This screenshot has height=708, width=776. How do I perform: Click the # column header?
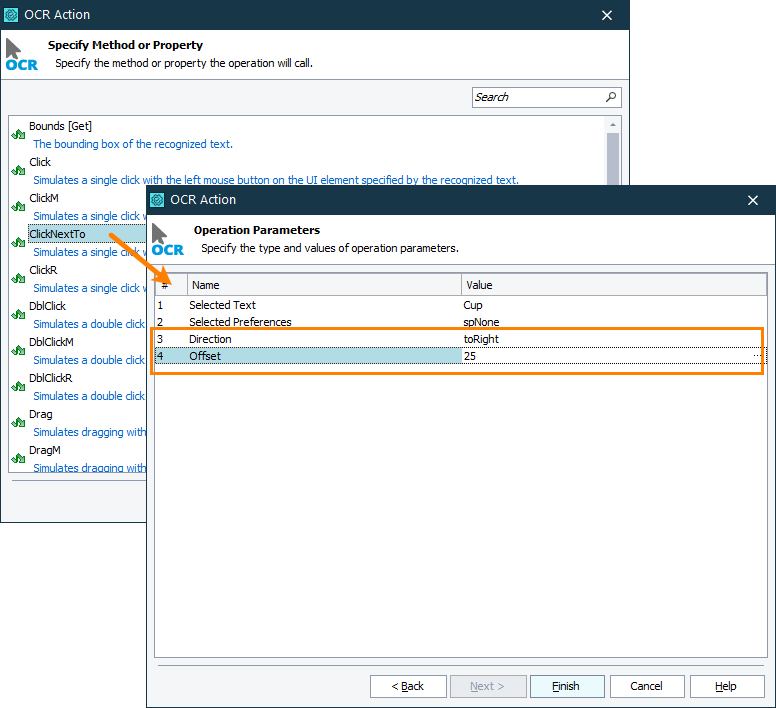point(171,285)
